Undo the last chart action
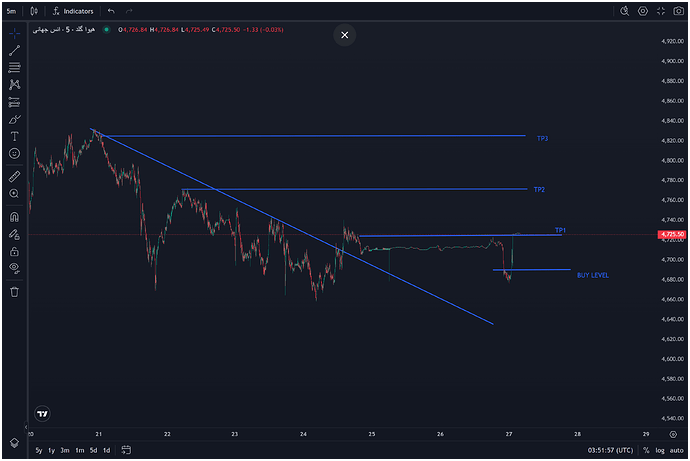 tap(111, 11)
